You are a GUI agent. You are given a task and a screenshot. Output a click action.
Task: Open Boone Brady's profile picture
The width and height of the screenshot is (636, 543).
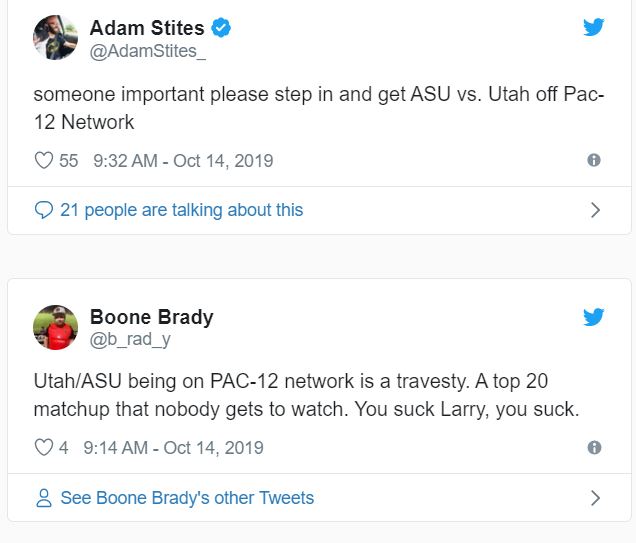coord(56,327)
